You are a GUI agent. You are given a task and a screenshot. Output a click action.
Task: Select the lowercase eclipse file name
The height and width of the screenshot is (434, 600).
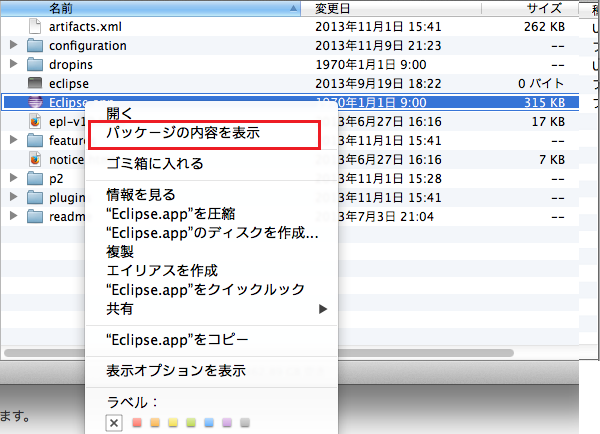coord(69,83)
